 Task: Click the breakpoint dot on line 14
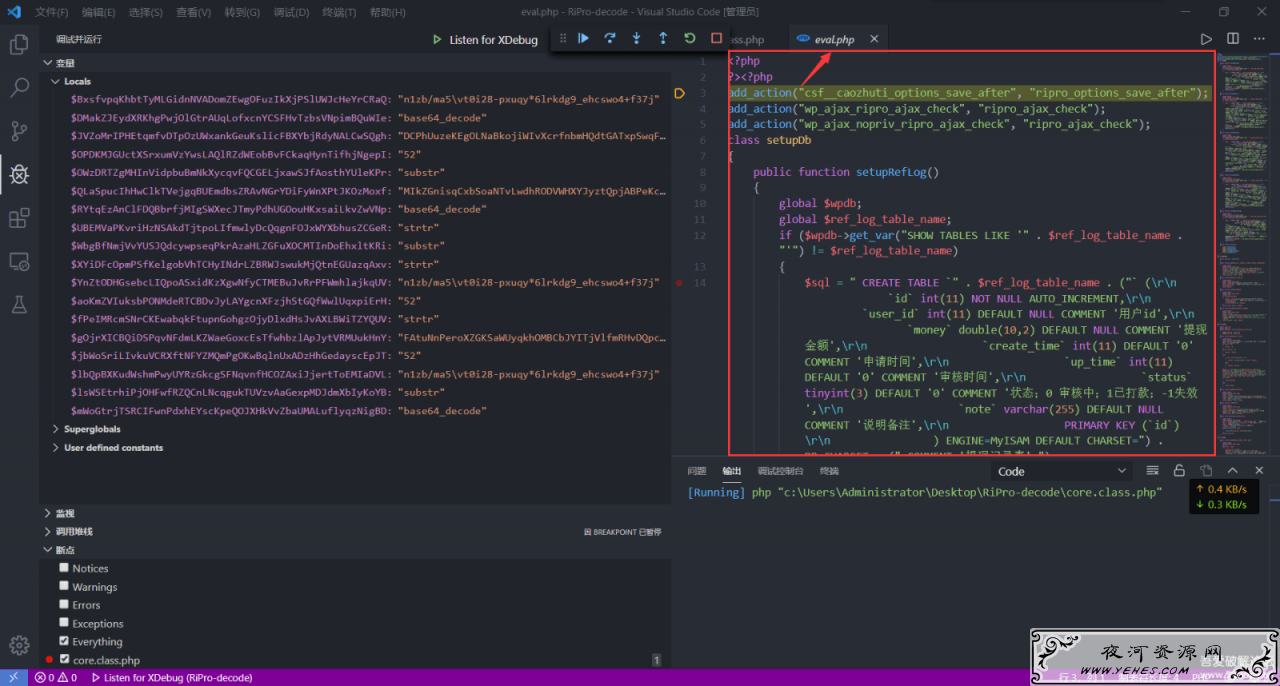coord(679,283)
